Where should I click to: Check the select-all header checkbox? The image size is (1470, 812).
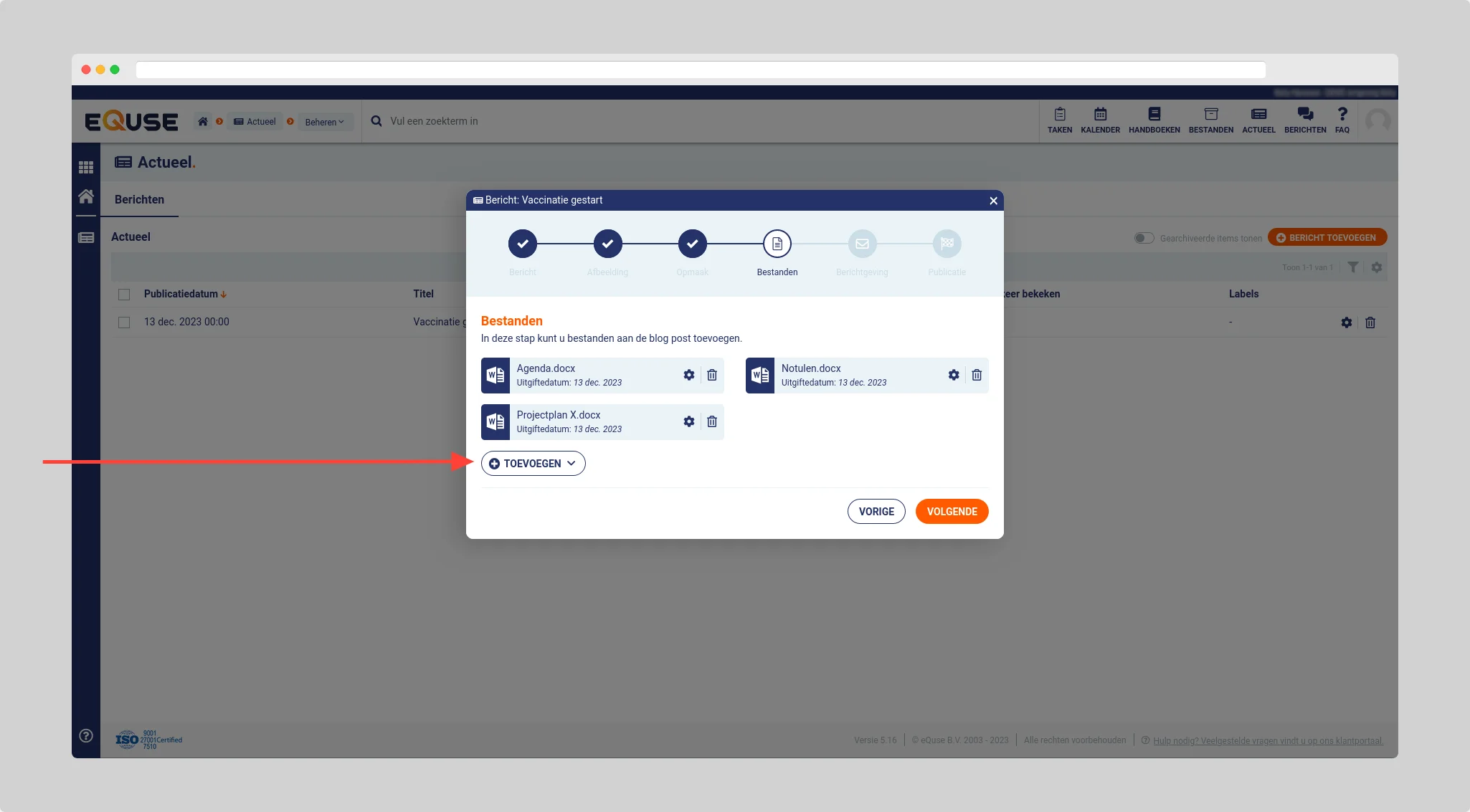coord(124,295)
